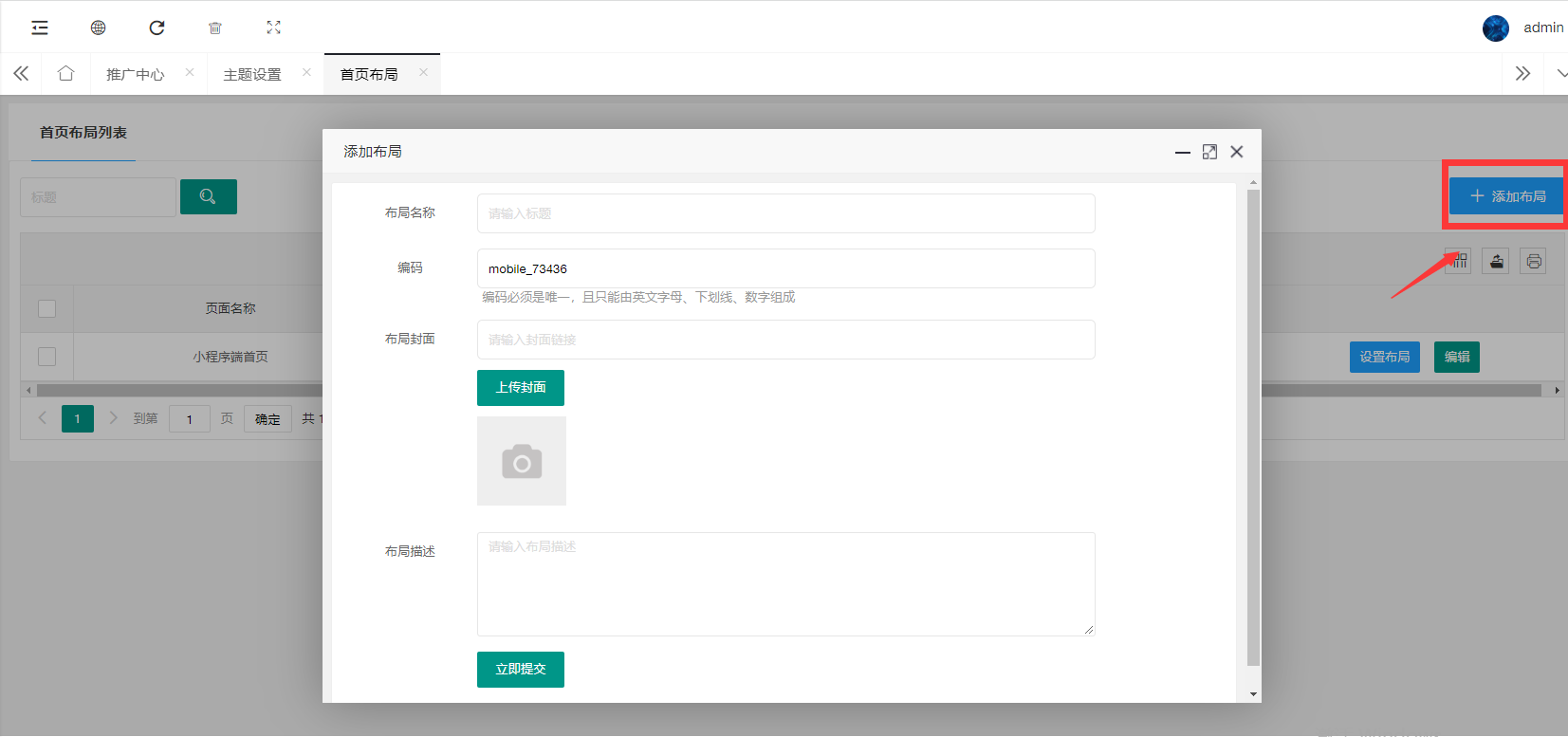
Task: Maximize the 添加布局 dialog
Action: pyautogui.click(x=1209, y=152)
